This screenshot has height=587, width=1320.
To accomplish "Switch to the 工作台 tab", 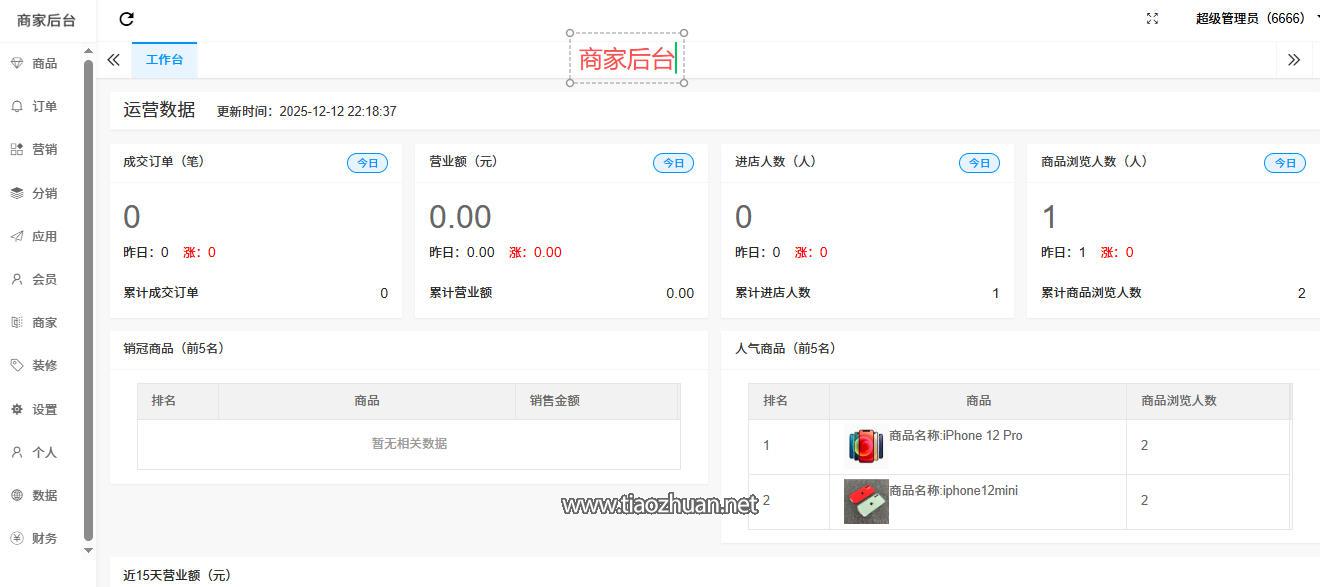I will coord(164,60).
